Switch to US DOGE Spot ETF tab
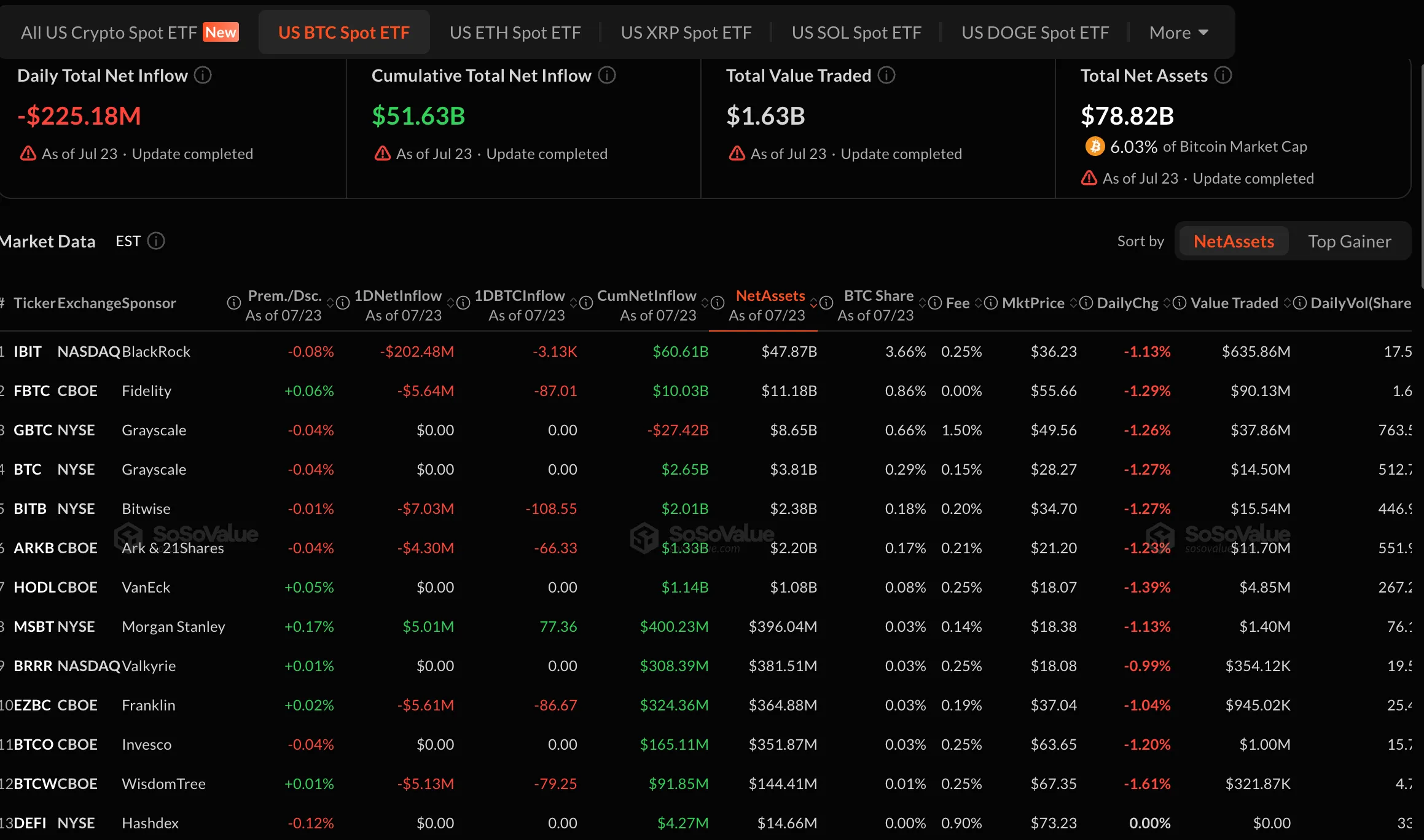1424x840 pixels. coord(1035,33)
